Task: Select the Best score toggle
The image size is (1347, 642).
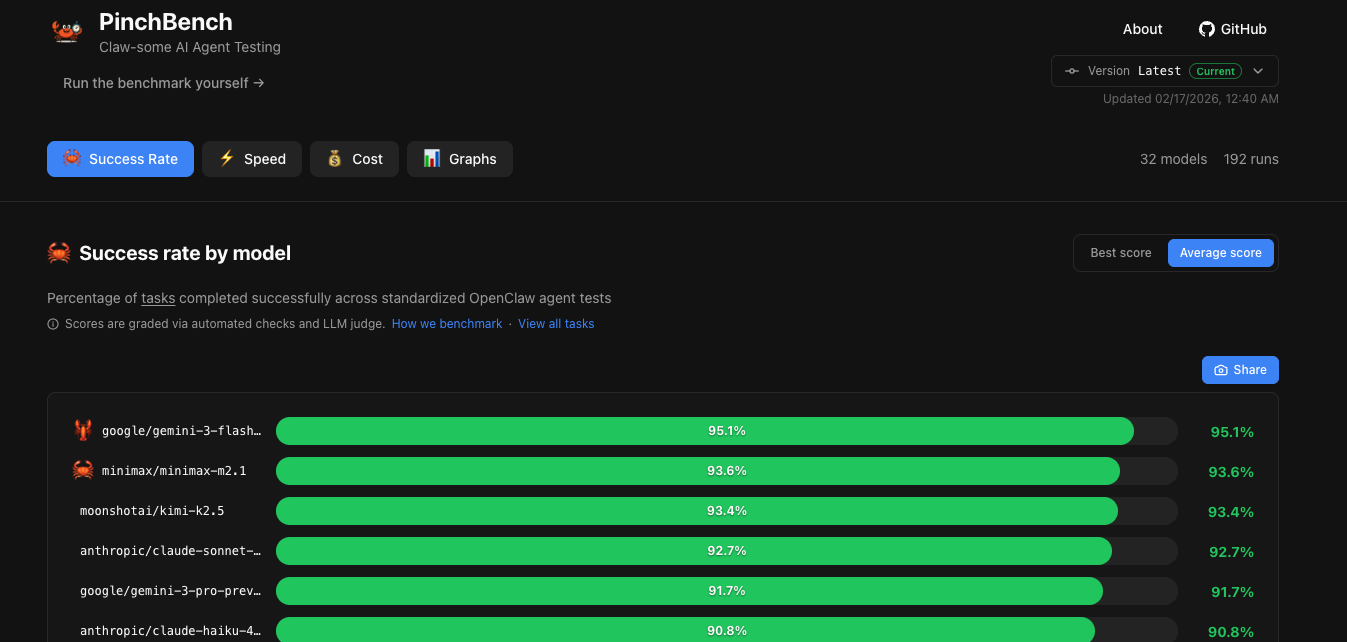Action: coord(1121,253)
